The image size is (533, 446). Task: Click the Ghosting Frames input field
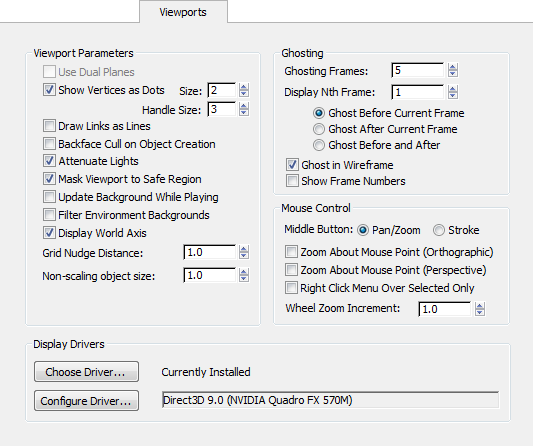tap(417, 70)
